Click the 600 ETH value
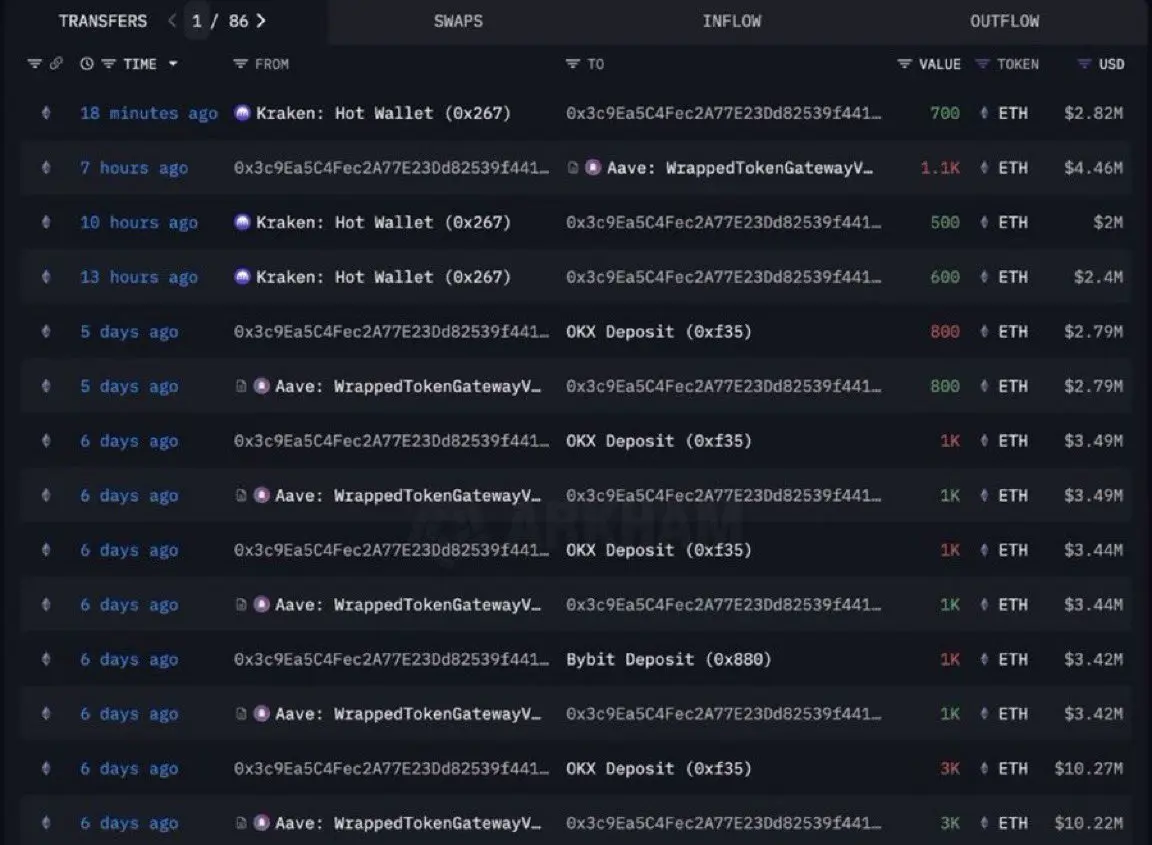 945,277
